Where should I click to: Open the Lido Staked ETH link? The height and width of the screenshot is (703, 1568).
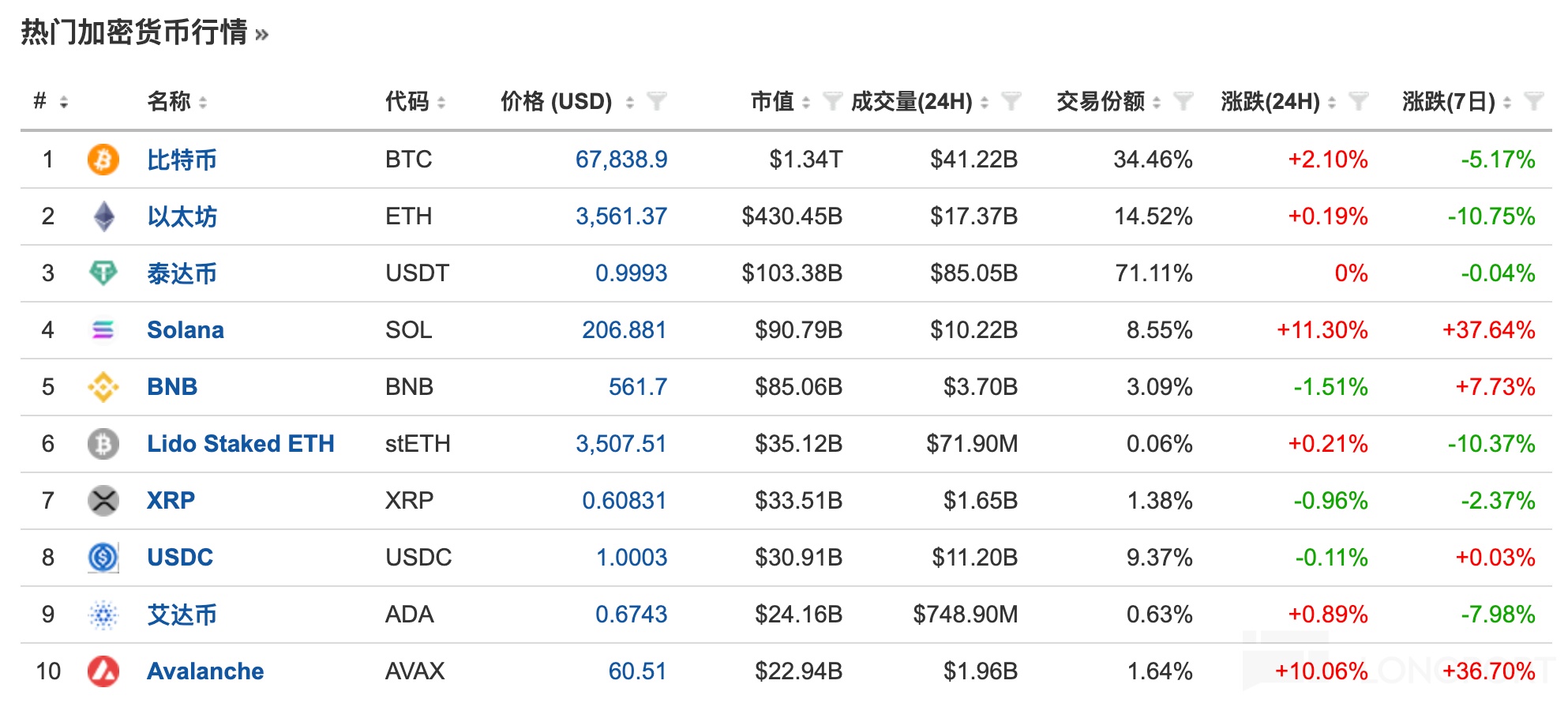241,444
